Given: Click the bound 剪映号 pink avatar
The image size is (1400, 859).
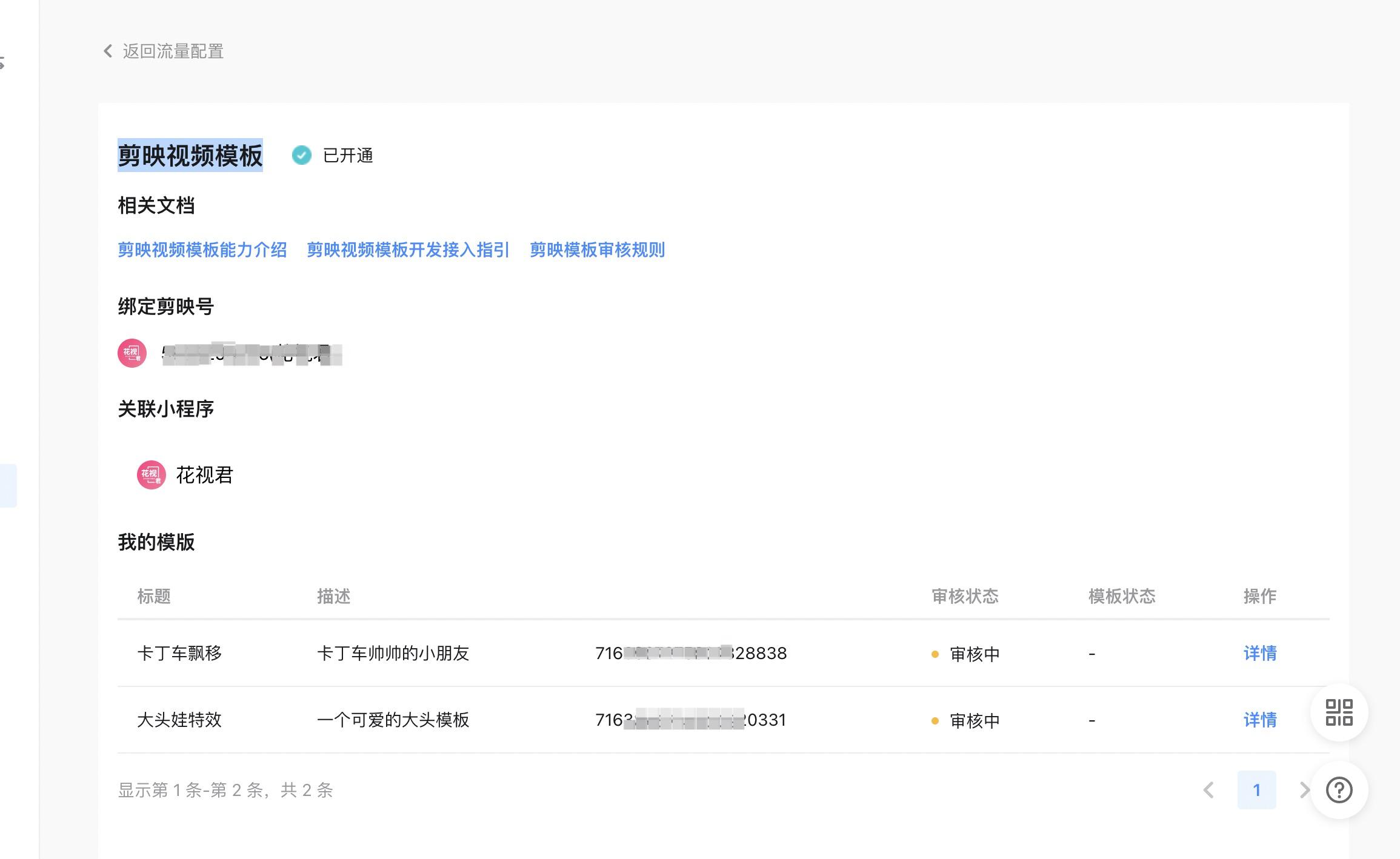Looking at the screenshot, I should point(132,353).
